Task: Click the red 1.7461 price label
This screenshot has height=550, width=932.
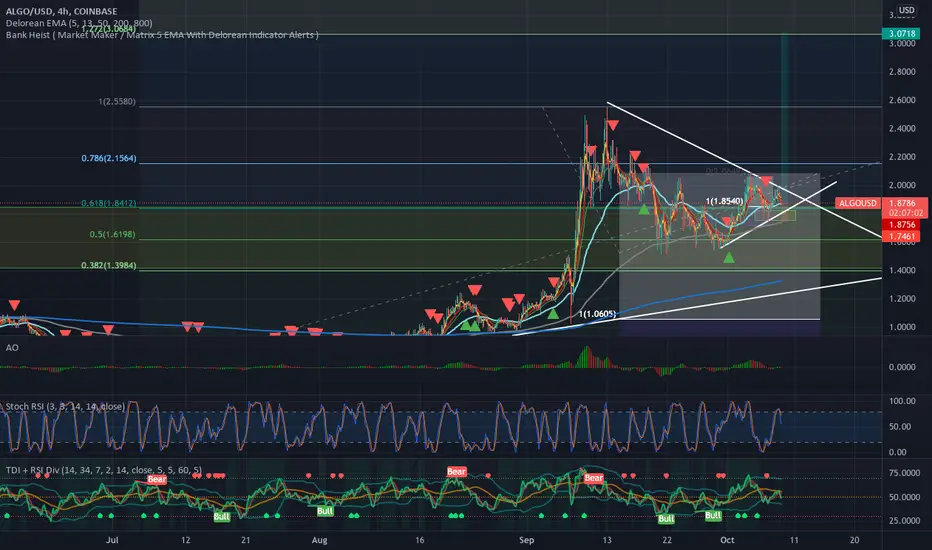Action: pos(902,237)
